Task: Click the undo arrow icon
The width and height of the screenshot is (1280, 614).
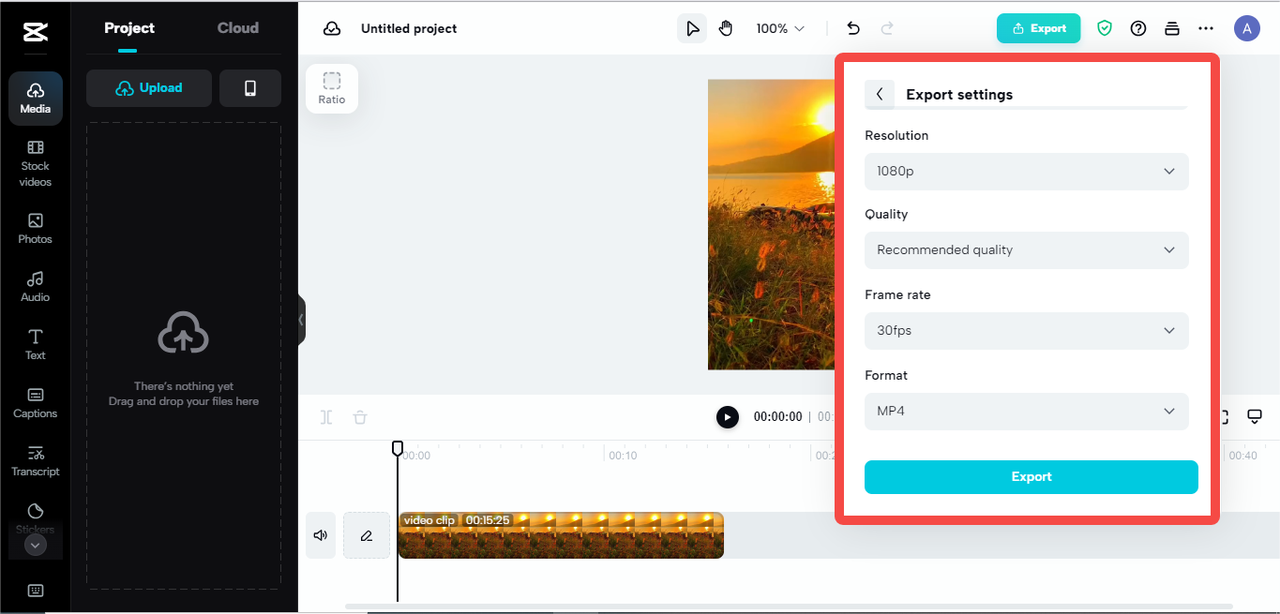Action: [853, 28]
